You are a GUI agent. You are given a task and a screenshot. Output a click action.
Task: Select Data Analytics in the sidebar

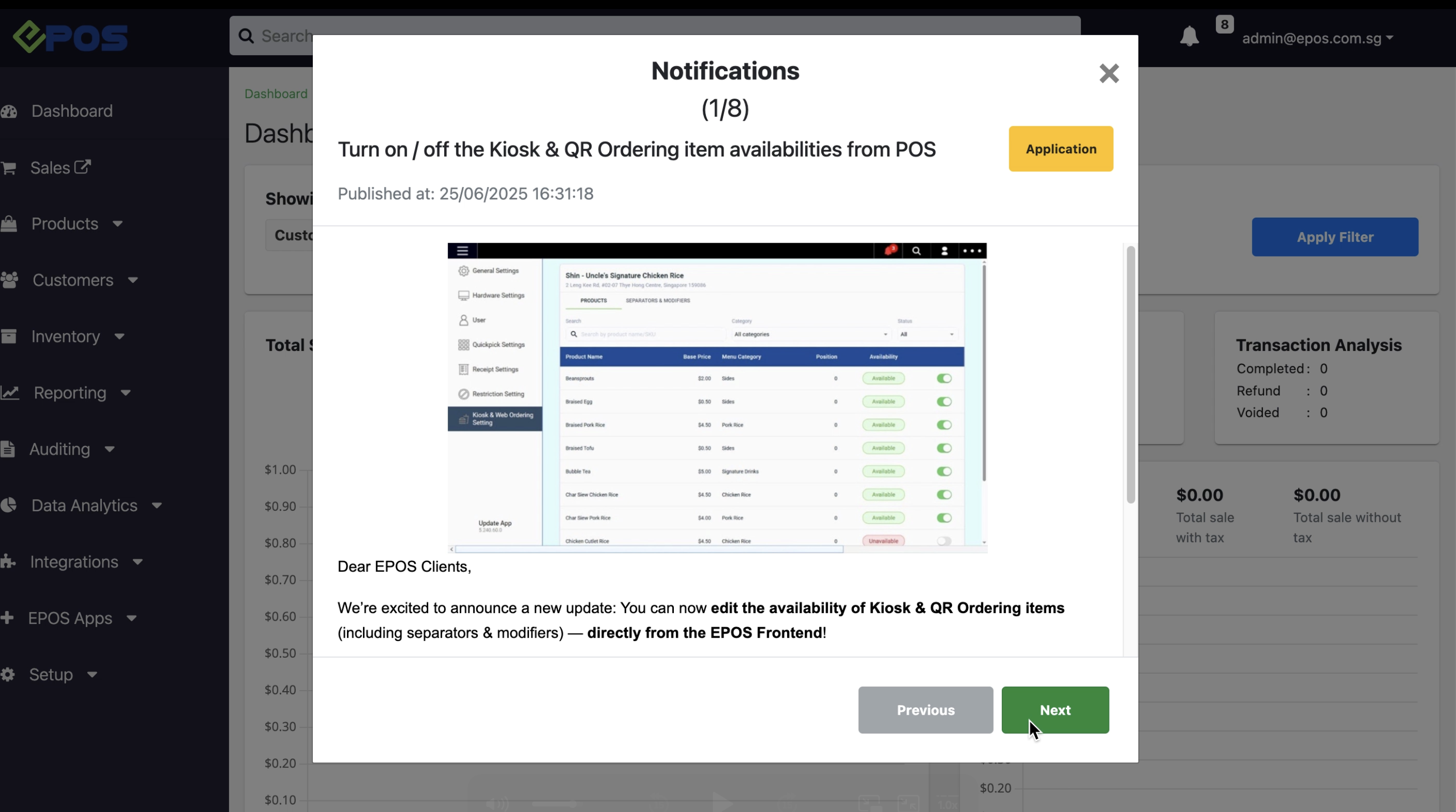[84, 505]
